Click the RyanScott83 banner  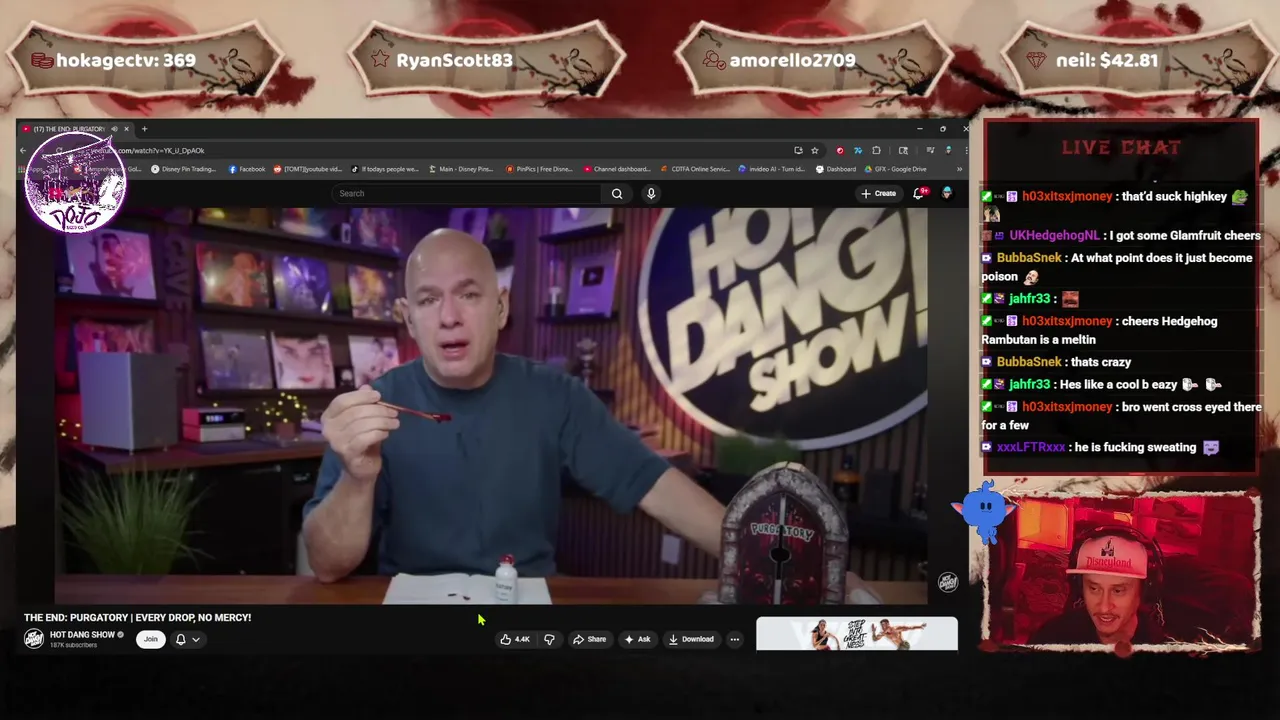point(487,60)
